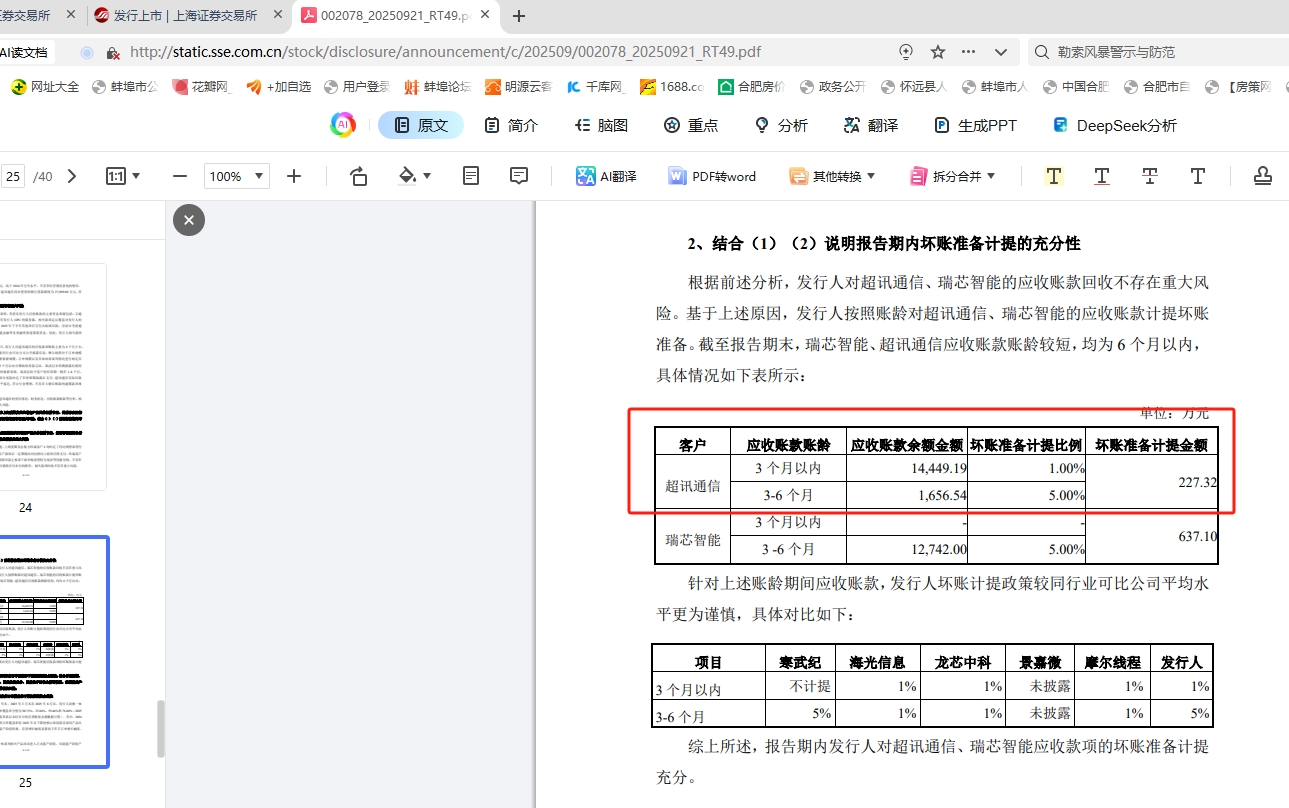
Task: Select page 24 thumbnail
Action: 52,377
